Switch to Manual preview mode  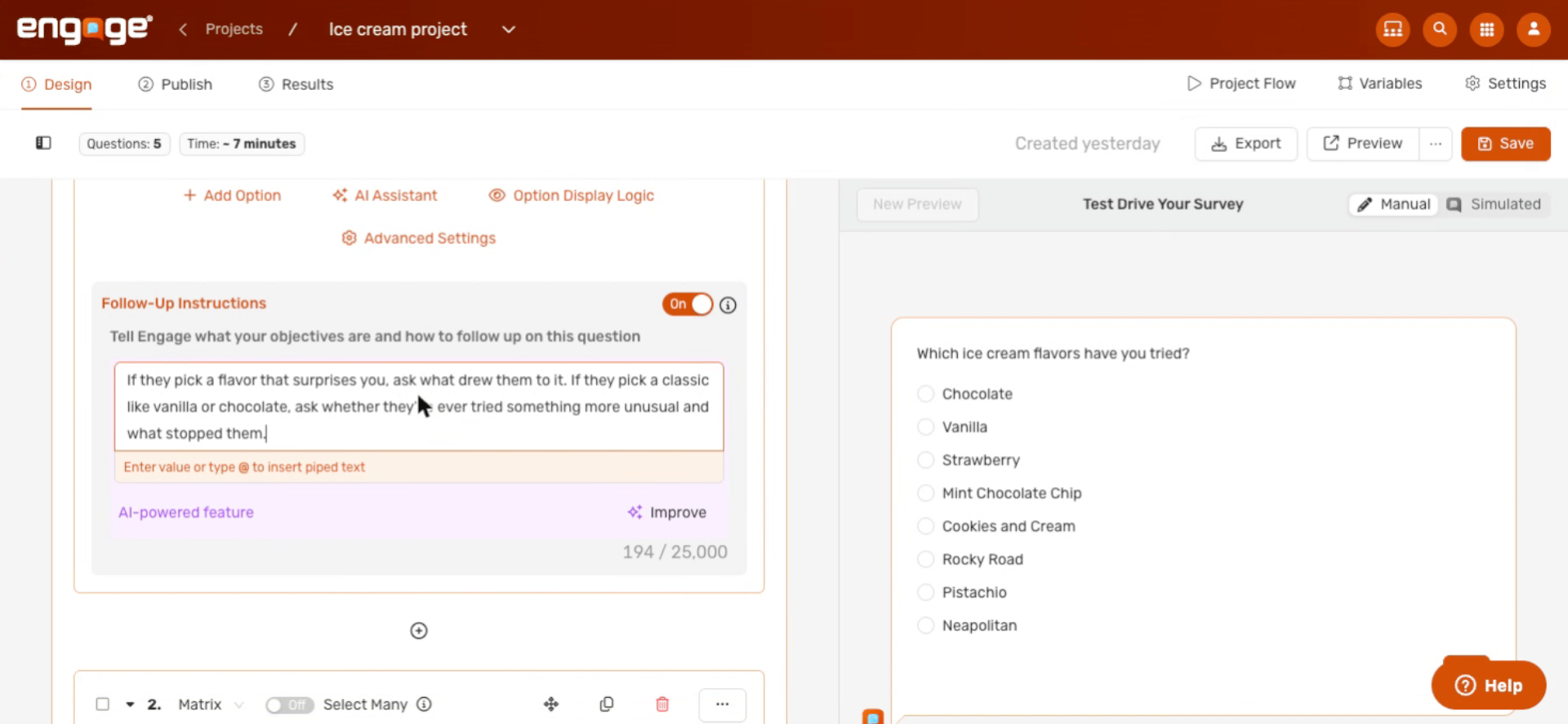coord(1393,204)
